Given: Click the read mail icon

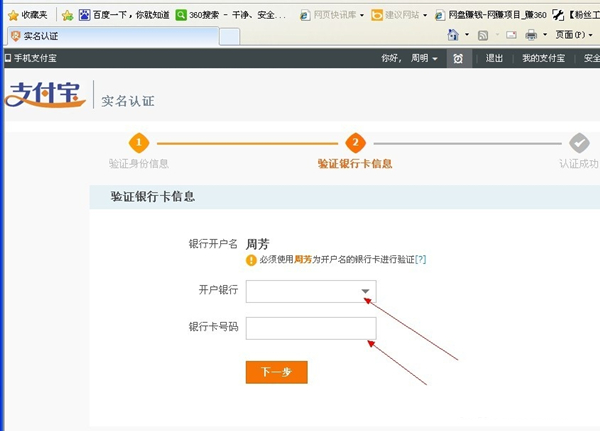Looking at the screenshot, I should tap(511, 35).
